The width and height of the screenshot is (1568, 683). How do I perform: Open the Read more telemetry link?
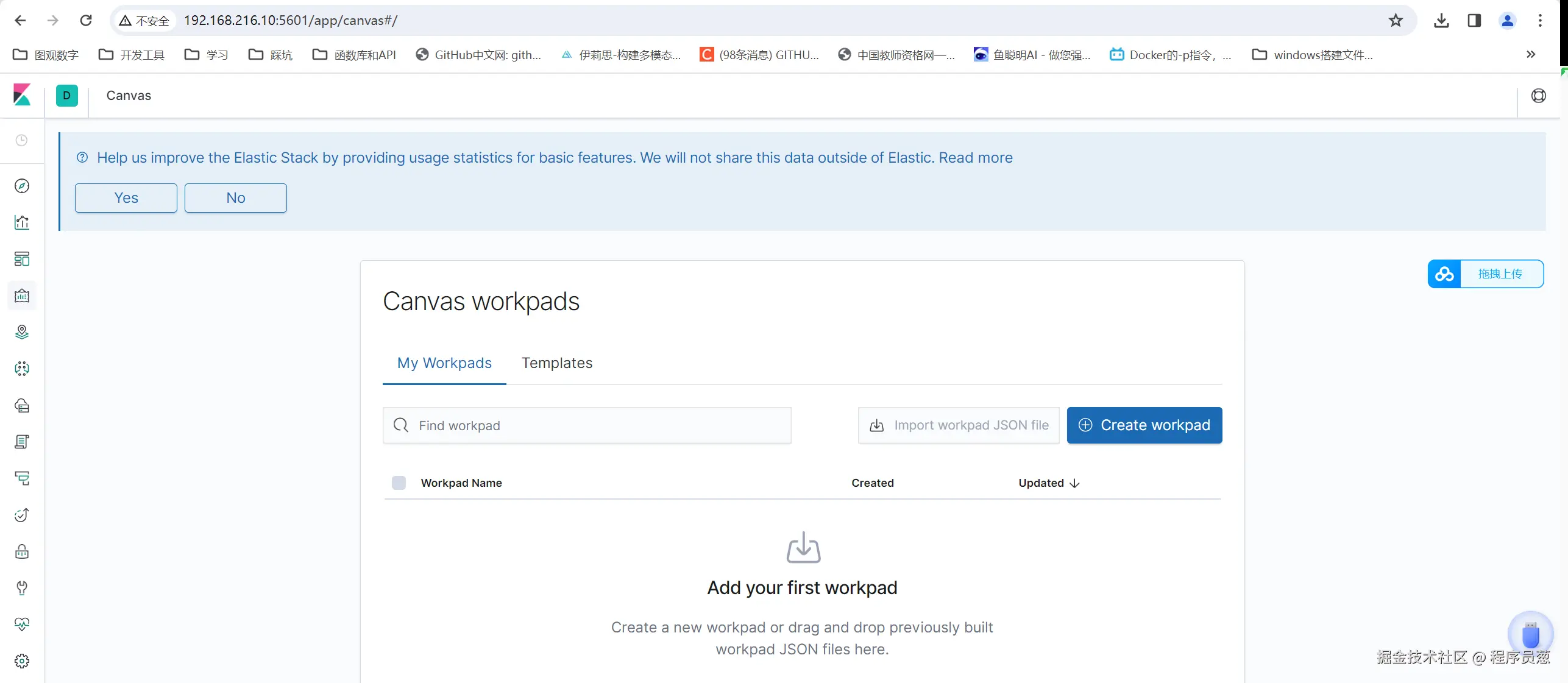point(975,158)
